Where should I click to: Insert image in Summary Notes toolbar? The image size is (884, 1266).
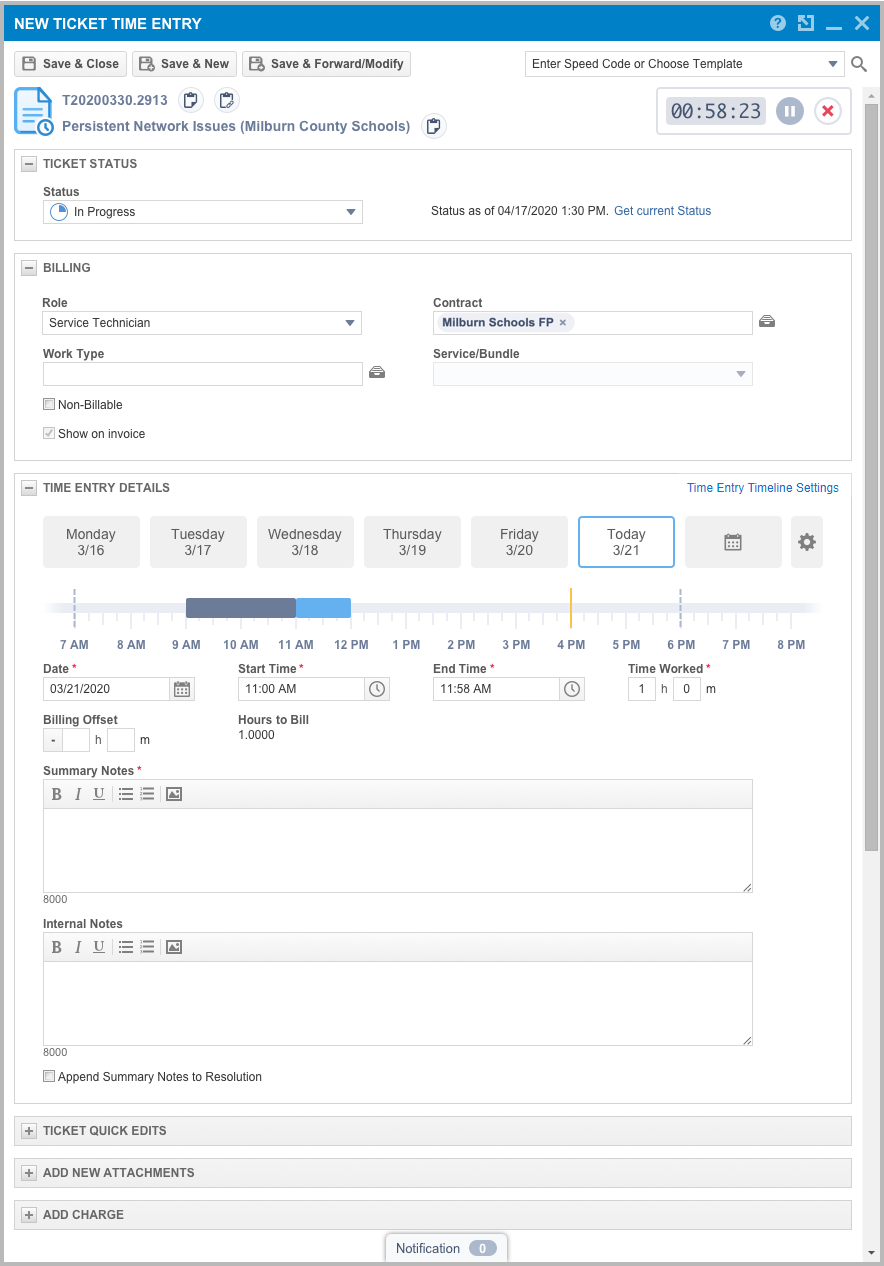pyautogui.click(x=174, y=794)
